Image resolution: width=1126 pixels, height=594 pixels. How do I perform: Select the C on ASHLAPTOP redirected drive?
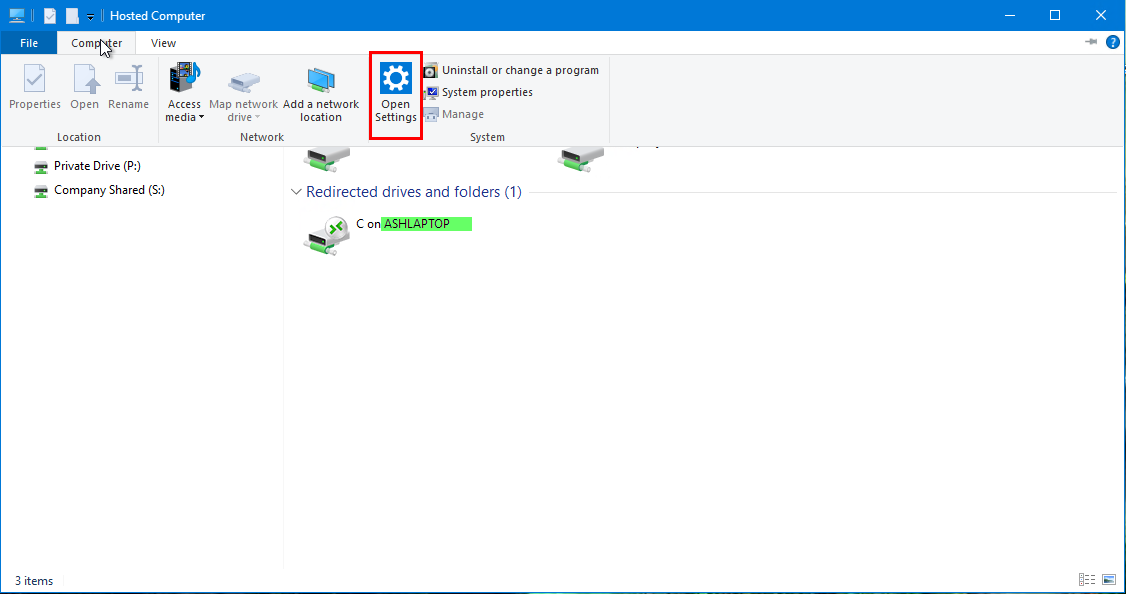[x=388, y=235]
